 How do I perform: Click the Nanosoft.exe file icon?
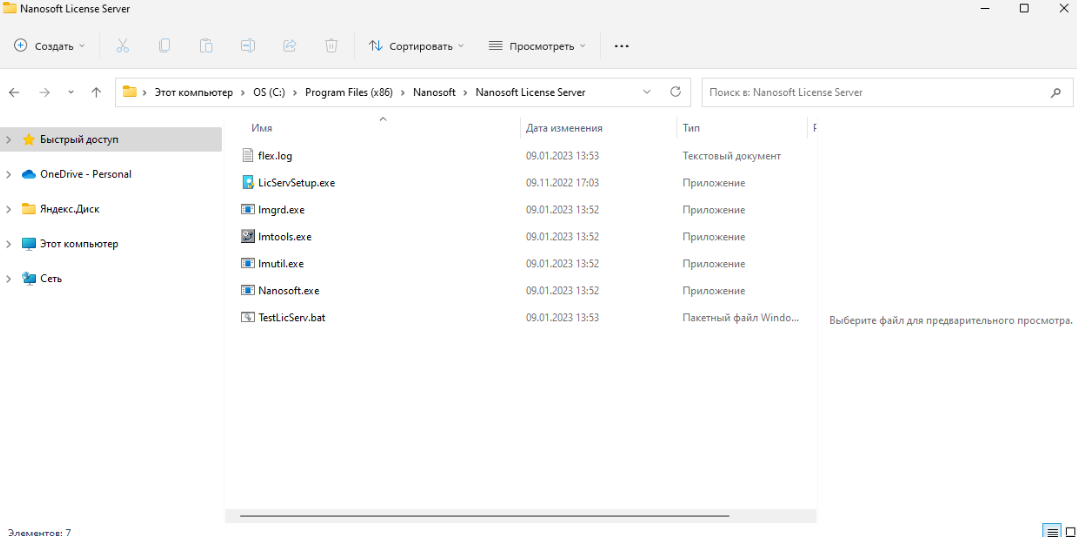[x=248, y=290]
